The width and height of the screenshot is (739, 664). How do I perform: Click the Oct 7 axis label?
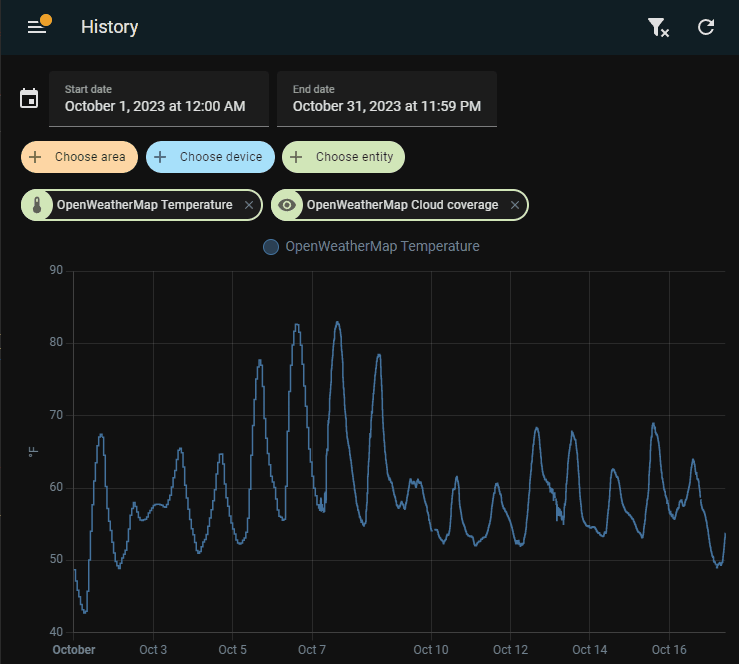(312, 650)
